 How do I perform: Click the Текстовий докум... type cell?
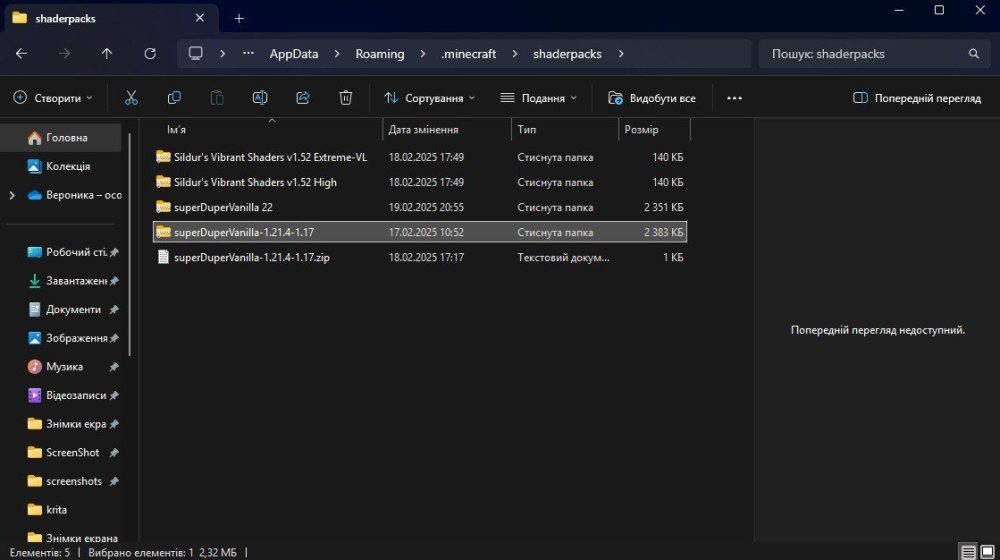(563, 257)
